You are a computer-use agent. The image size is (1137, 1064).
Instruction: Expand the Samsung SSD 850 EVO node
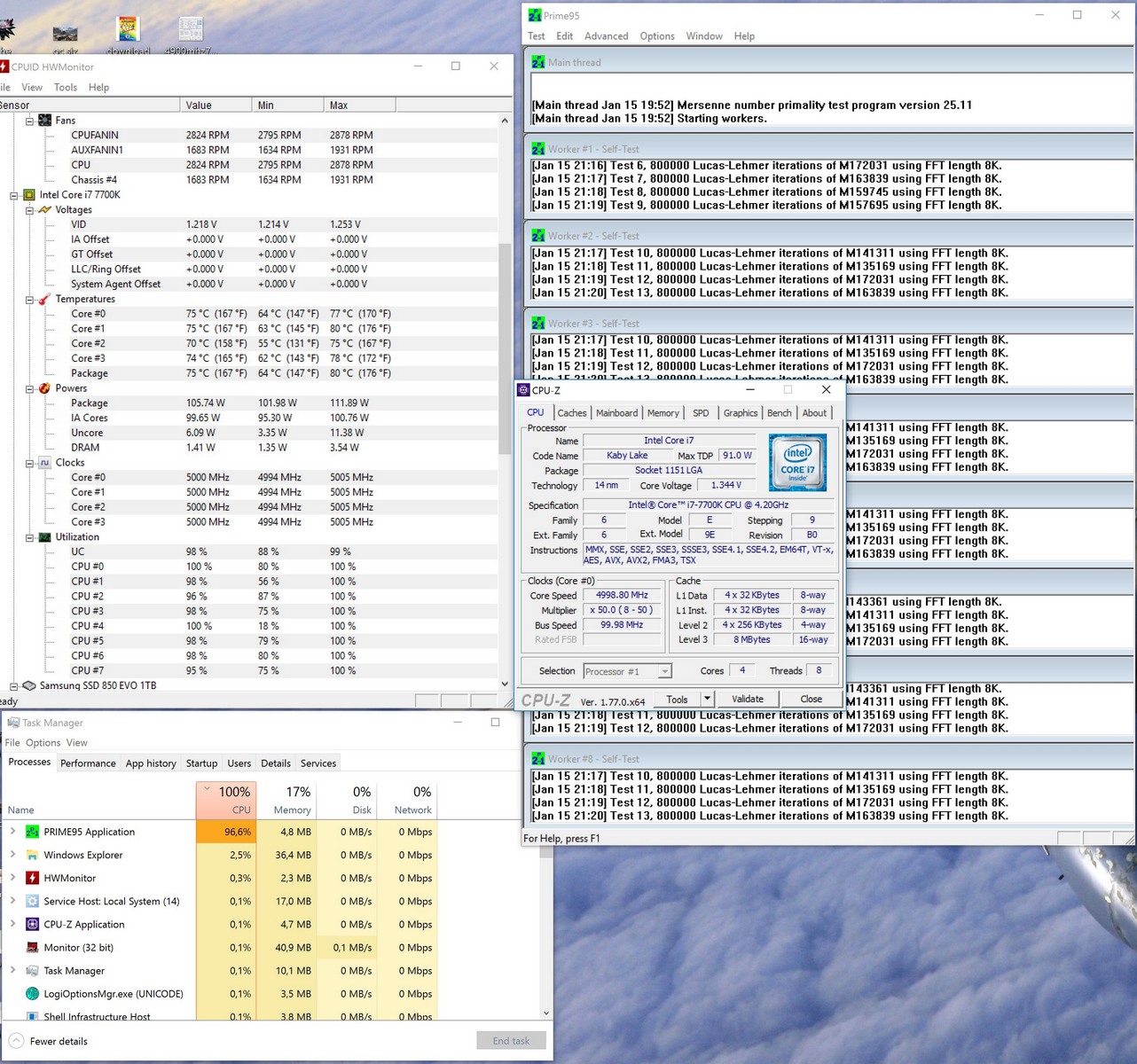point(13,685)
